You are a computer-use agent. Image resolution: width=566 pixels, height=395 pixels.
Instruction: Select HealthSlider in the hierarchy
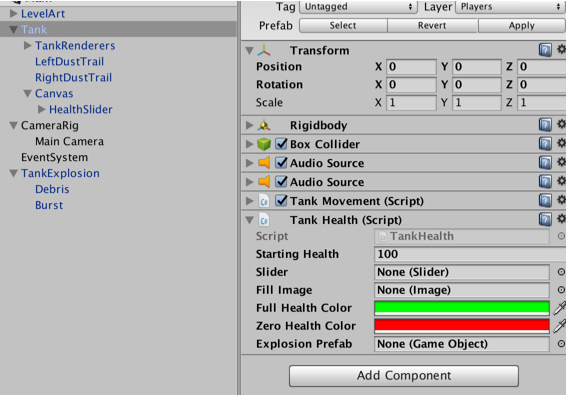80,109
